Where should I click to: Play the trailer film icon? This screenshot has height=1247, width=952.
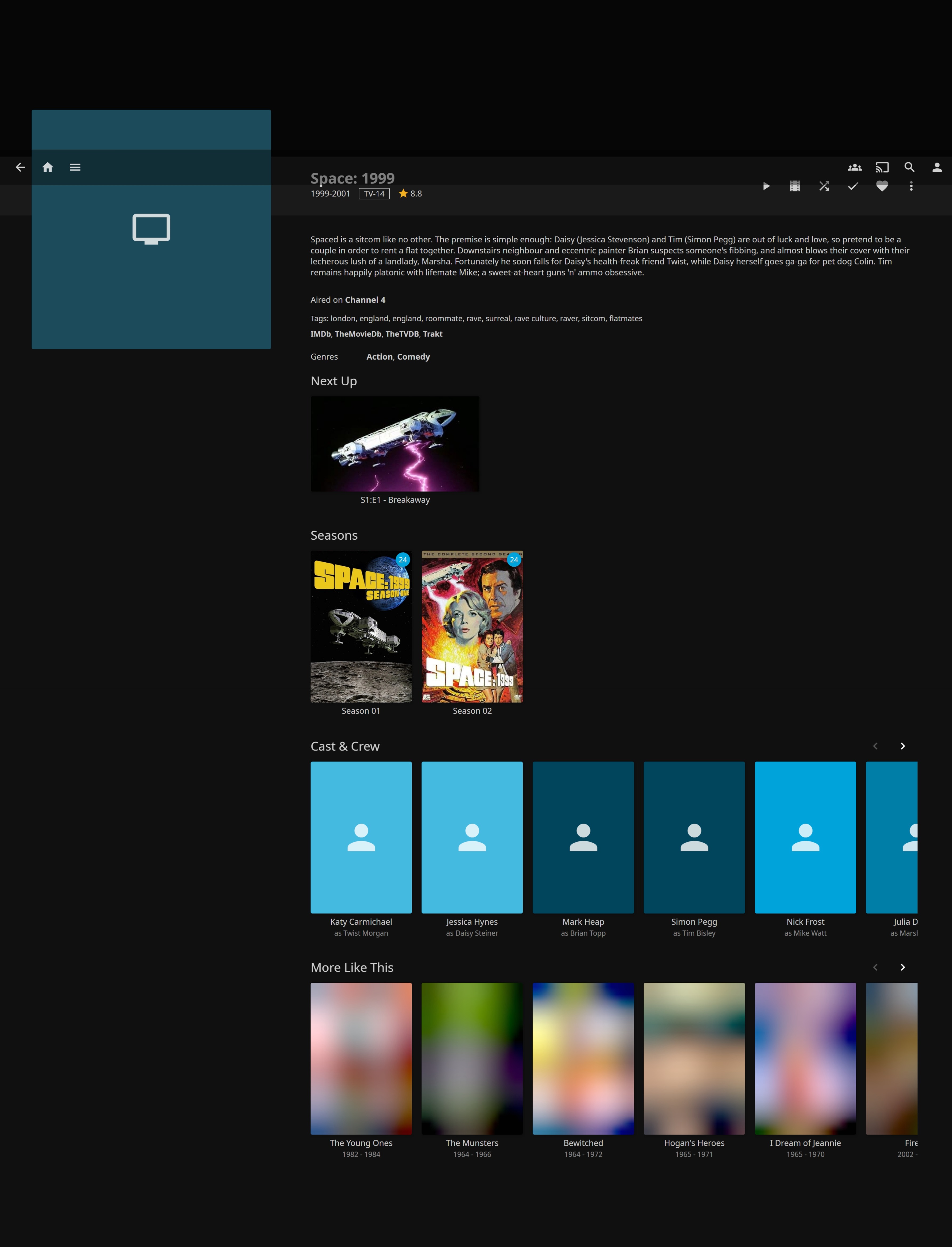795,186
